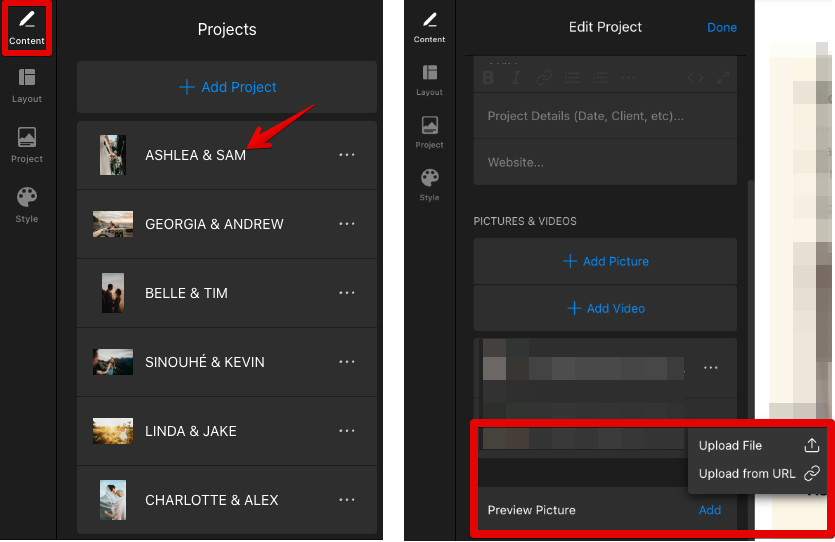Screen dimensions: 835x542
Task: Select the BELLE & TIM project
Action: [x=227, y=293]
